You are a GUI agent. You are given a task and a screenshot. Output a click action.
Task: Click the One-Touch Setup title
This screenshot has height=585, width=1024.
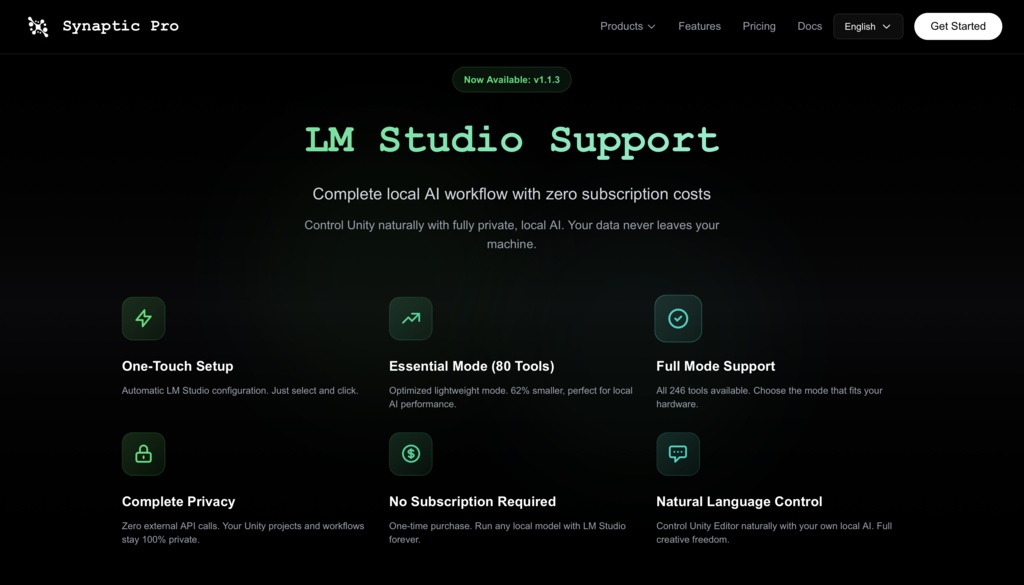[x=178, y=366]
